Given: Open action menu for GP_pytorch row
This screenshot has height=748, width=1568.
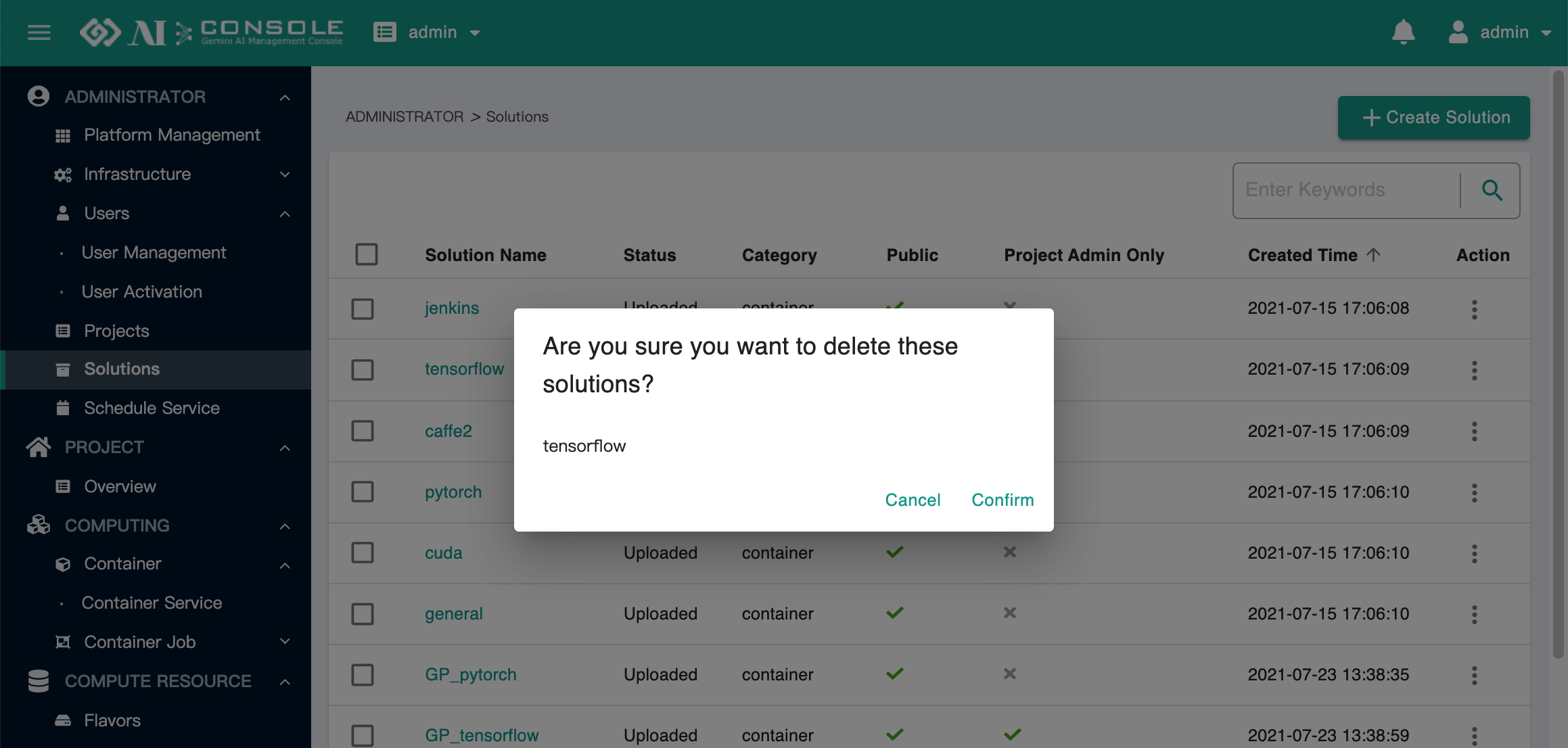Looking at the screenshot, I should point(1475,675).
